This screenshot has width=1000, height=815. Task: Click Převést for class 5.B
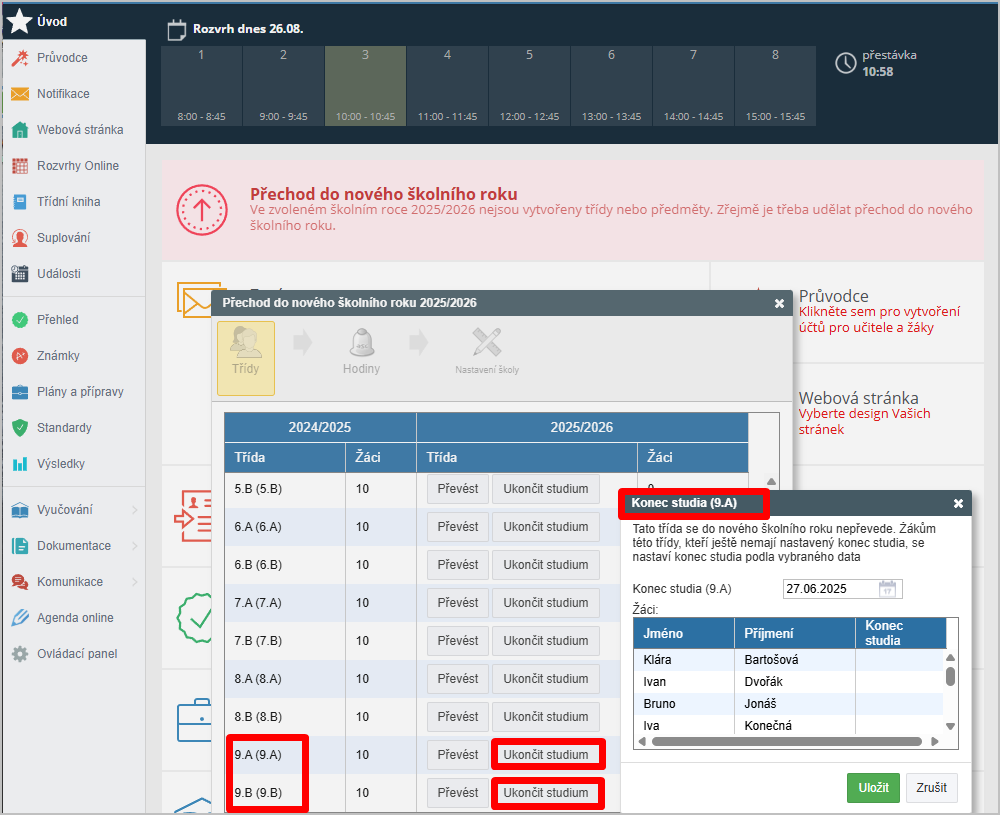(458, 489)
